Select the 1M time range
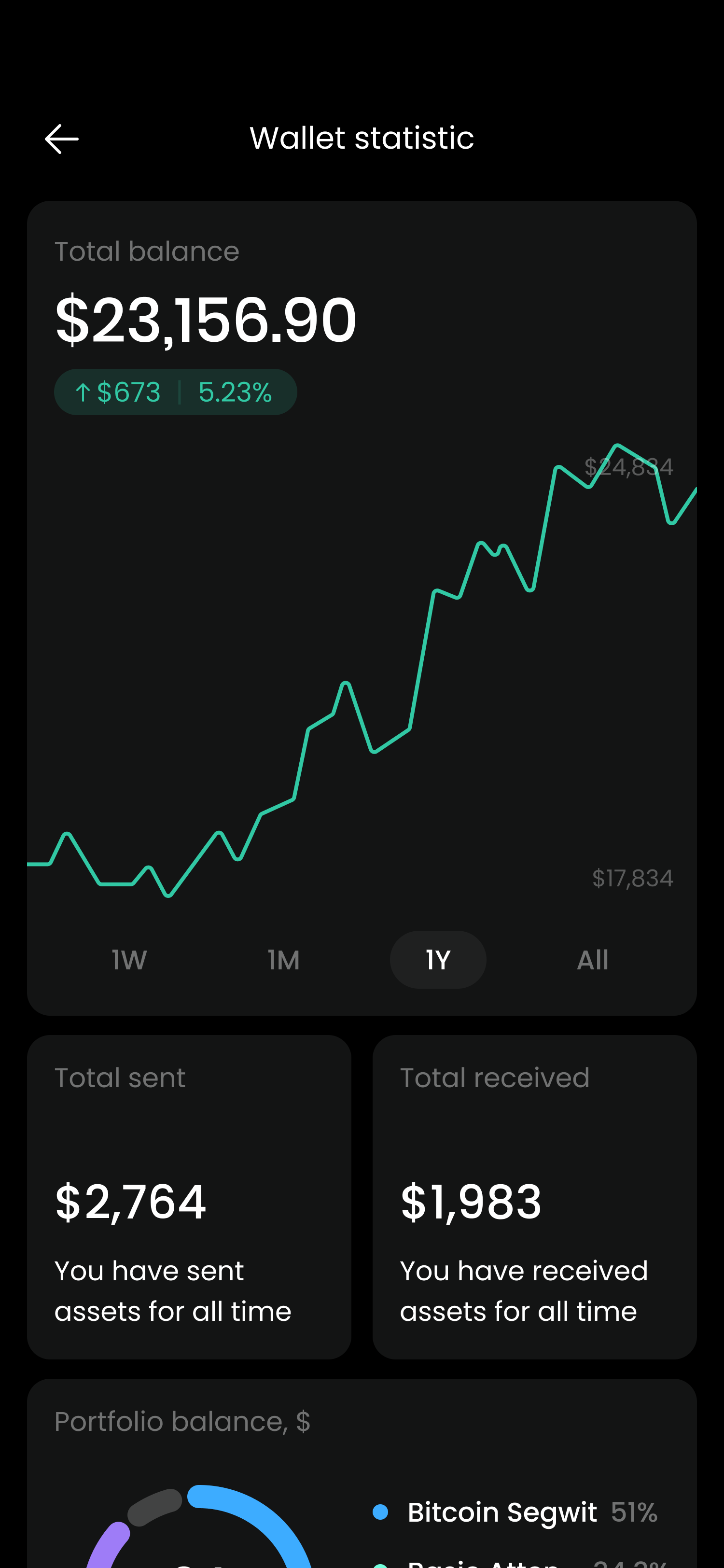The height and width of the screenshot is (1568, 724). pos(283,960)
